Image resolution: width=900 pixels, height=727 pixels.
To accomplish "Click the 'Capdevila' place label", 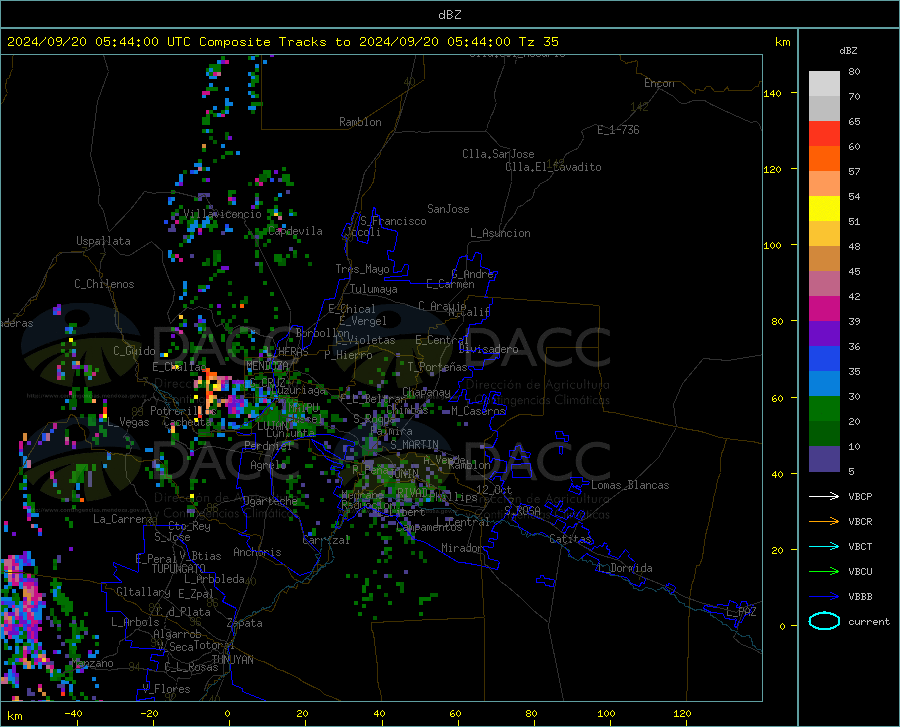I will click(x=295, y=231).
